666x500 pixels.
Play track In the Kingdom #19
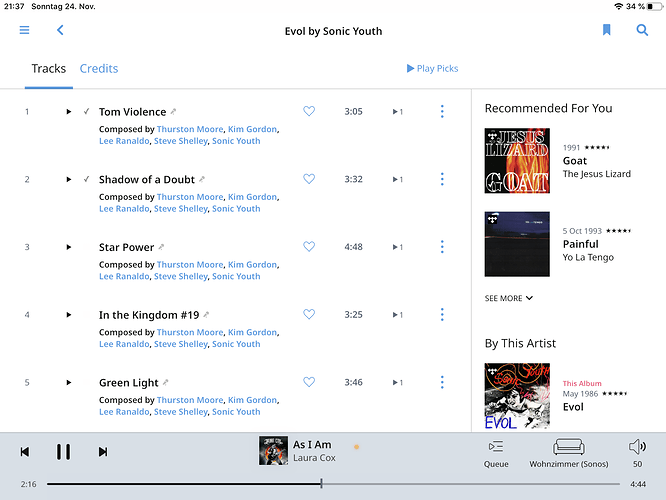pyautogui.click(x=68, y=315)
